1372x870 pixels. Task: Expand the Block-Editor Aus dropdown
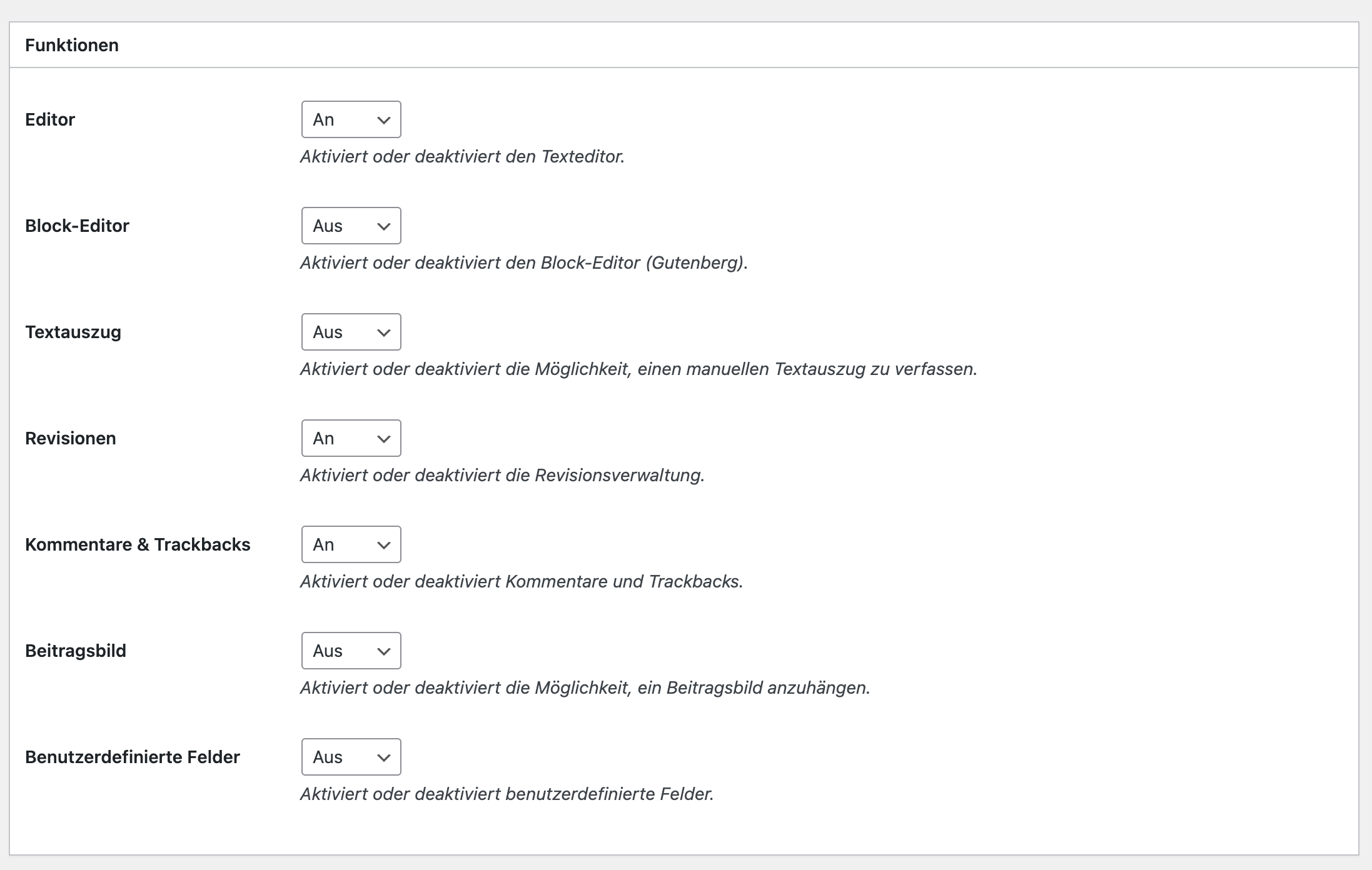tap(351, 226)
